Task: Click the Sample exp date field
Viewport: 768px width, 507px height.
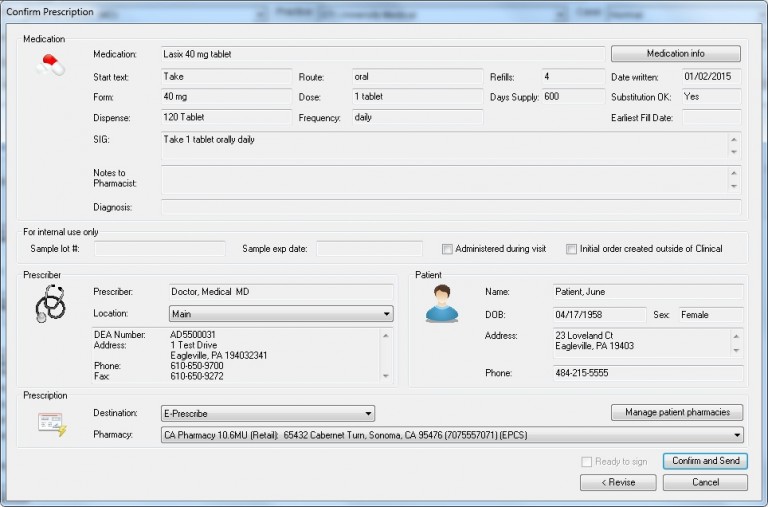Action: [x=369, y=248]
